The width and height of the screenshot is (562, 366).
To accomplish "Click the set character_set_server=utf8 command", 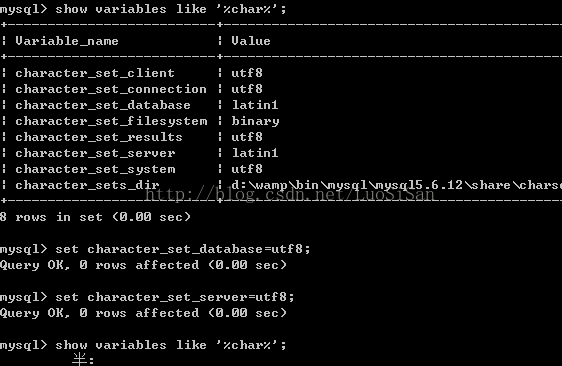I will coord(175,297).
